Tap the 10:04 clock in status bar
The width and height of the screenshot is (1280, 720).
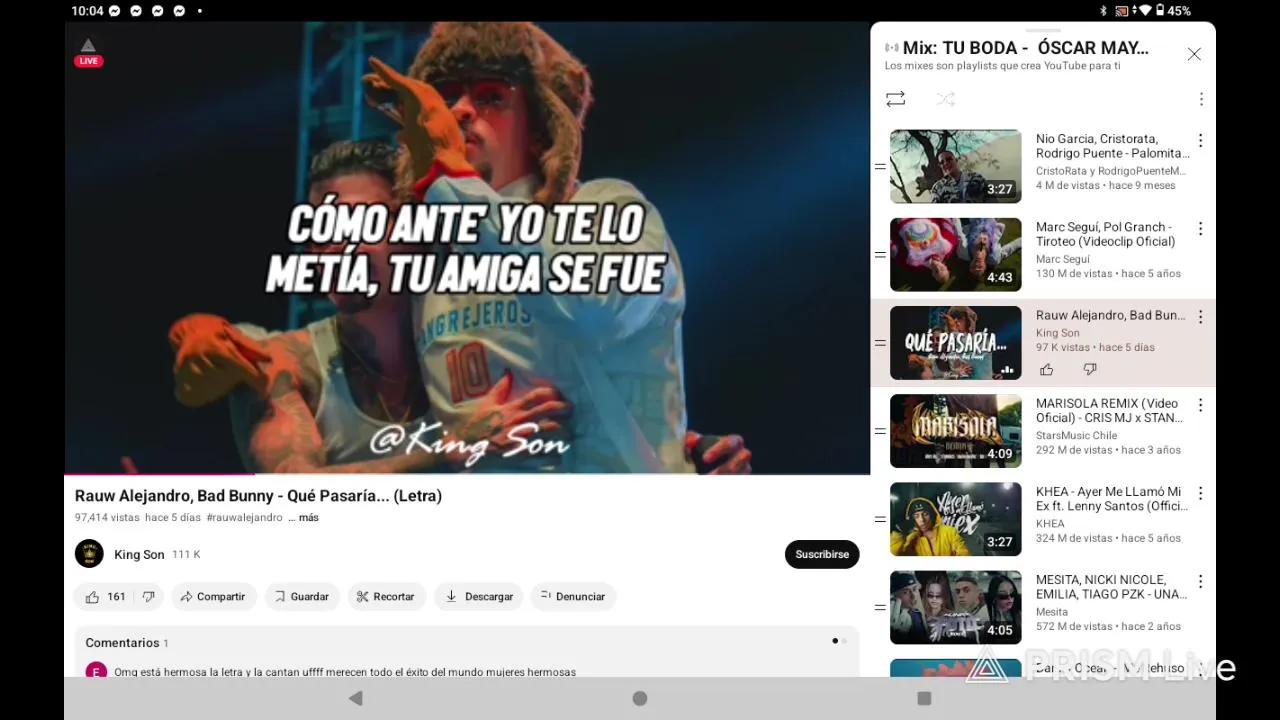[x=87, y=11]
